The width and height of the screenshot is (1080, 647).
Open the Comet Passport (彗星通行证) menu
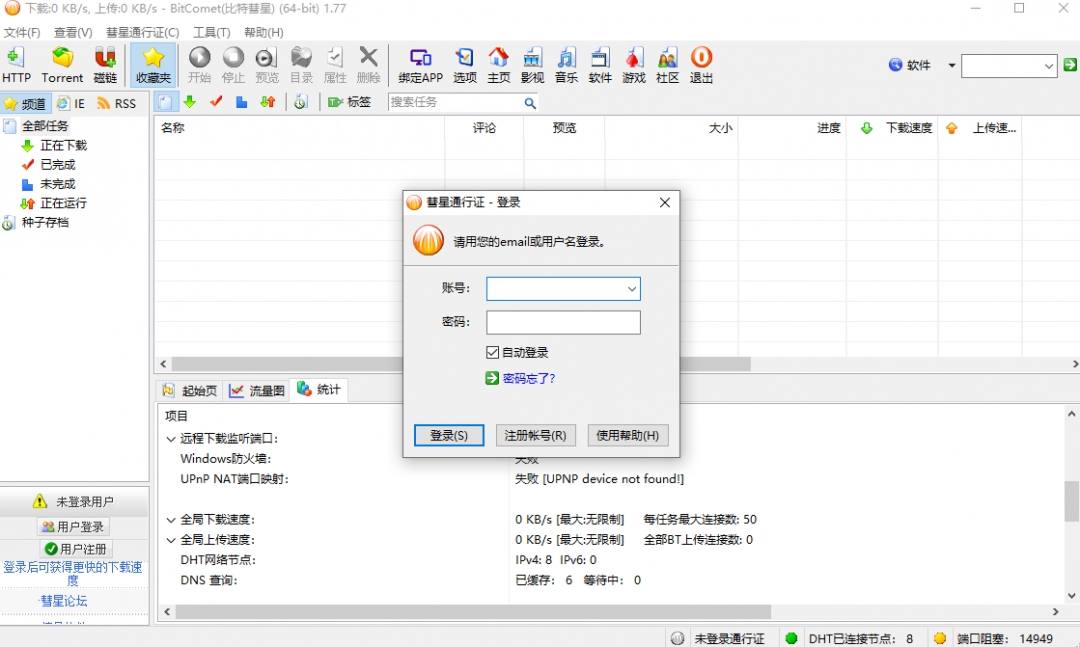tap(142, 32)
